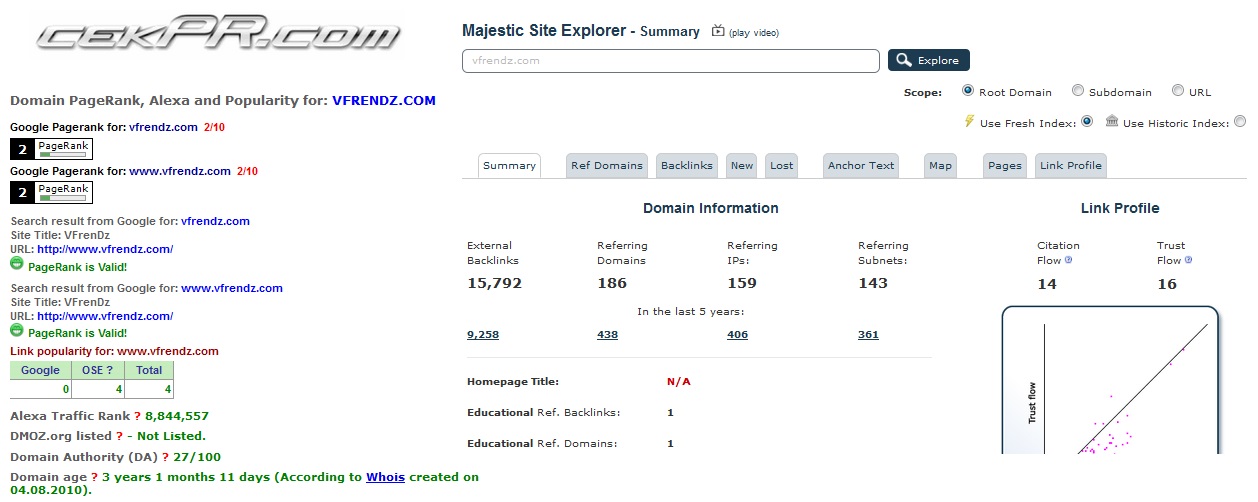Viewport: 1258px width, 502px height.
Task: Click the 186 Referring Domains value
Action: coord(612,283)
